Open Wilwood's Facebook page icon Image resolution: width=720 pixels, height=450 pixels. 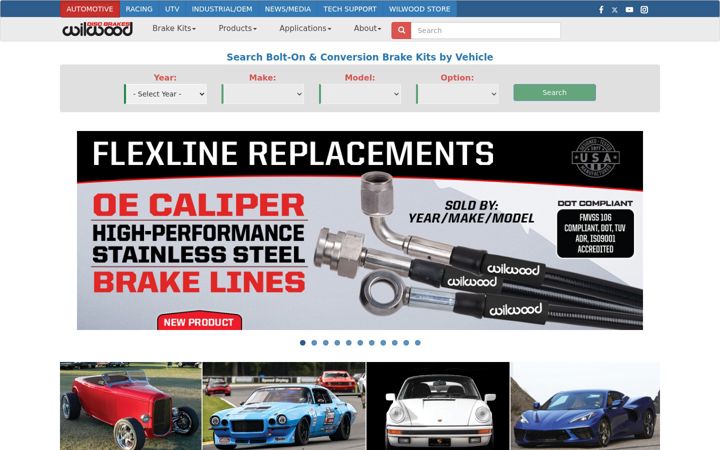(x=601, y=10)
